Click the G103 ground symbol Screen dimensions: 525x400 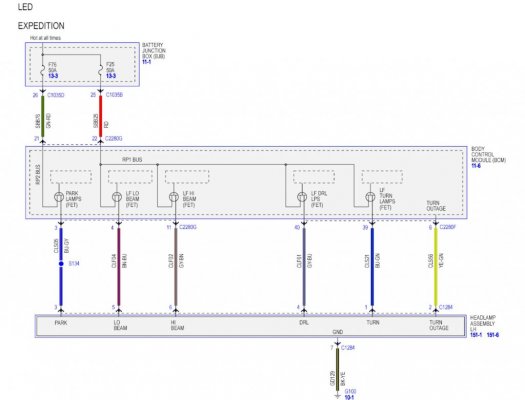(338, 396)
